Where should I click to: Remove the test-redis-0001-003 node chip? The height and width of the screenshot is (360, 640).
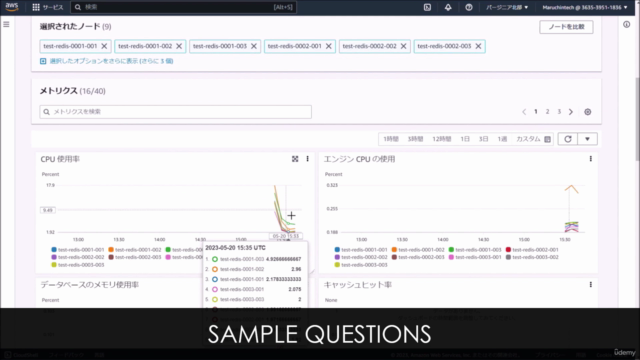pos(254,46)
